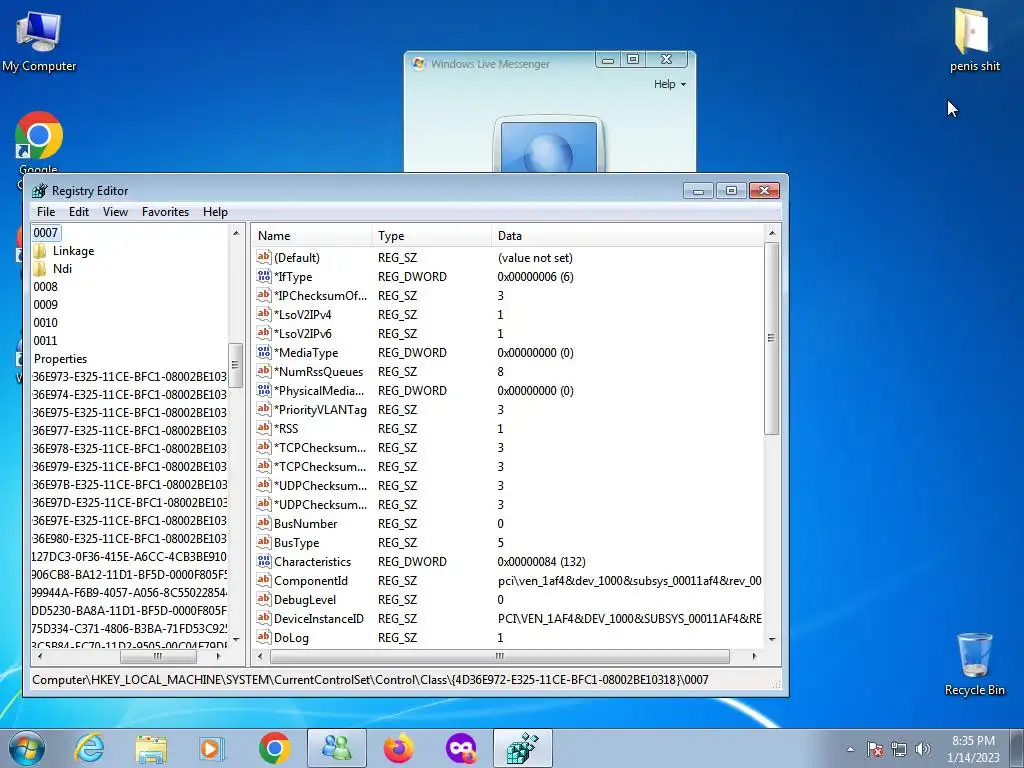Open Help dropdown in Windows Live Messenger
The width and height of the screenshot is (1024, 768).
670,84
